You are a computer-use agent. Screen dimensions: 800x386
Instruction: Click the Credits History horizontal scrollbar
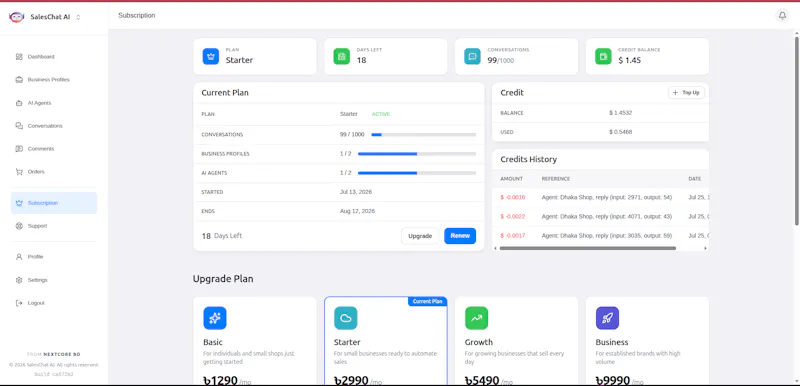coord(588,248)
